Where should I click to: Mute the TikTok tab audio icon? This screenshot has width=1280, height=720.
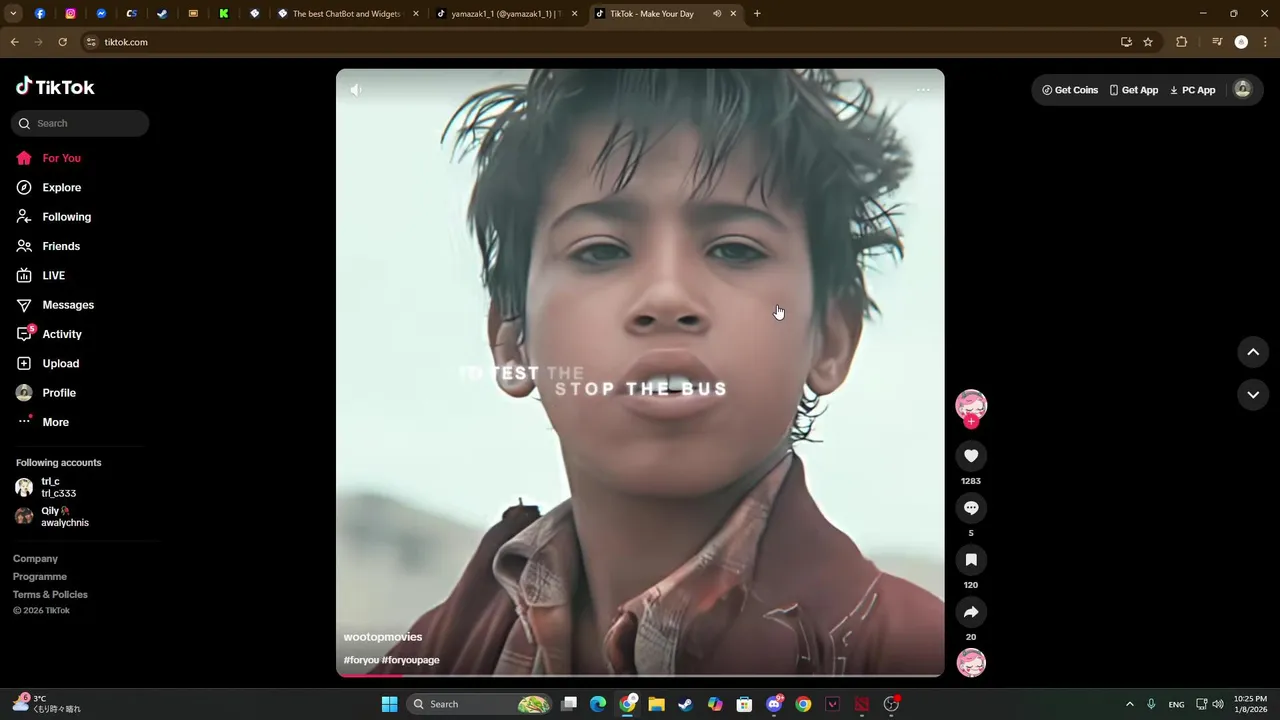717,14
